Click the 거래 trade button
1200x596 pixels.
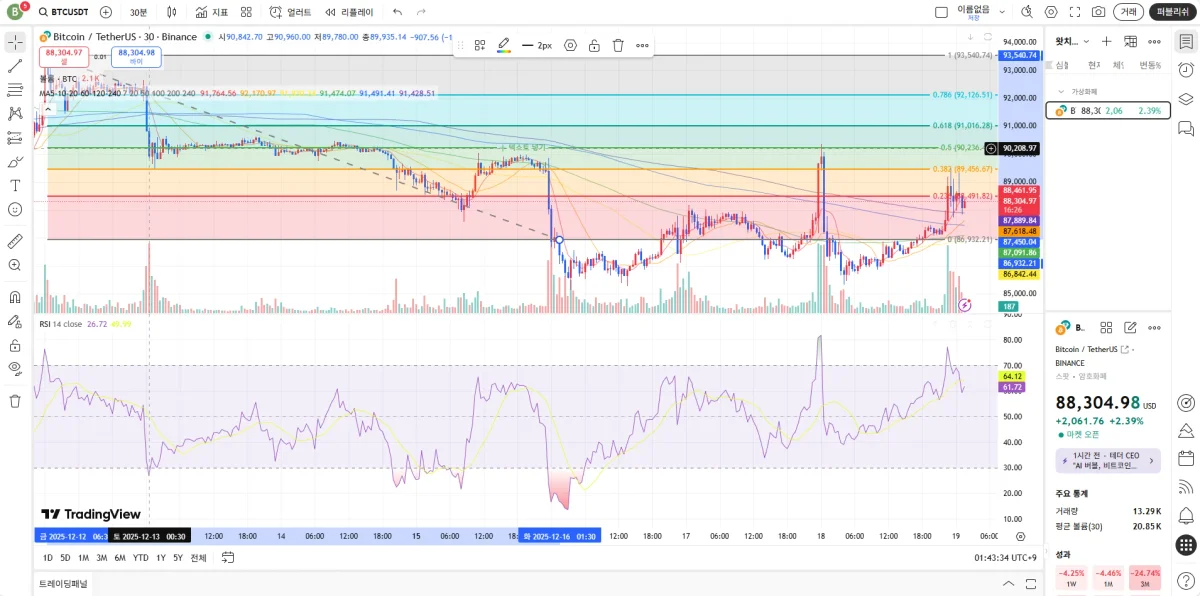(x=1128, y=12)
